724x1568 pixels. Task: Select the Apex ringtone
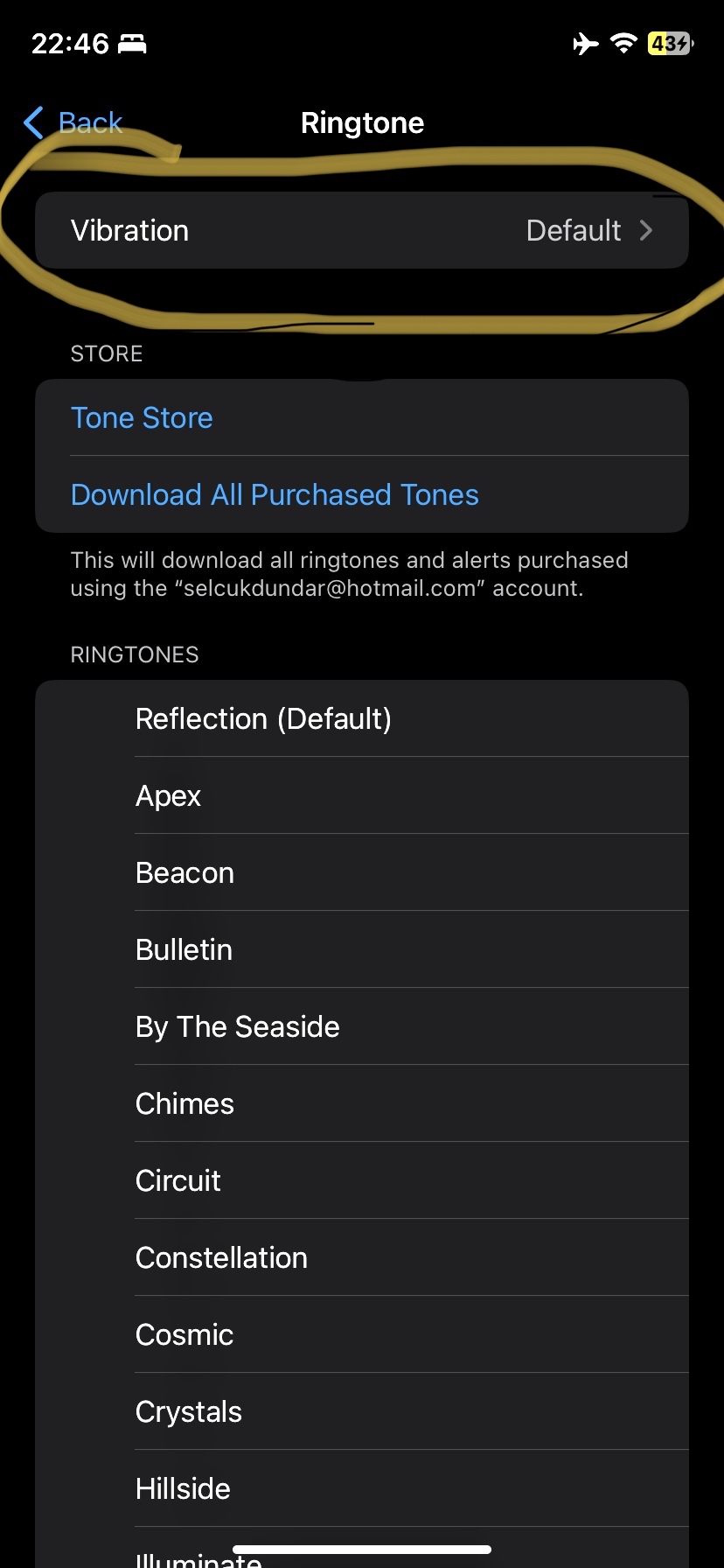click(x=362, y=795)
